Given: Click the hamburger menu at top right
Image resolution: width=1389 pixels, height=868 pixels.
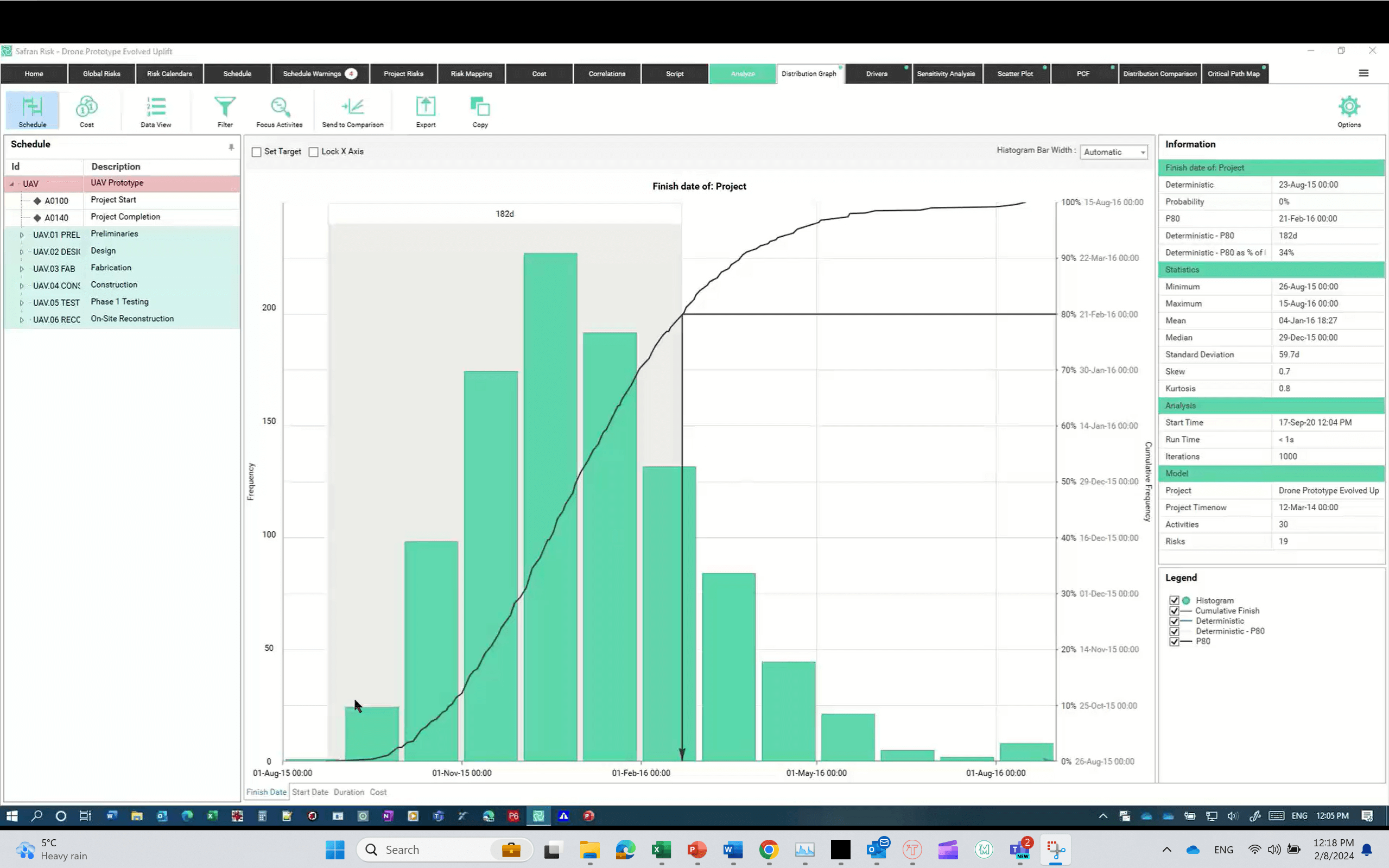Looking at the screenshot, I should pos(1363,73).
